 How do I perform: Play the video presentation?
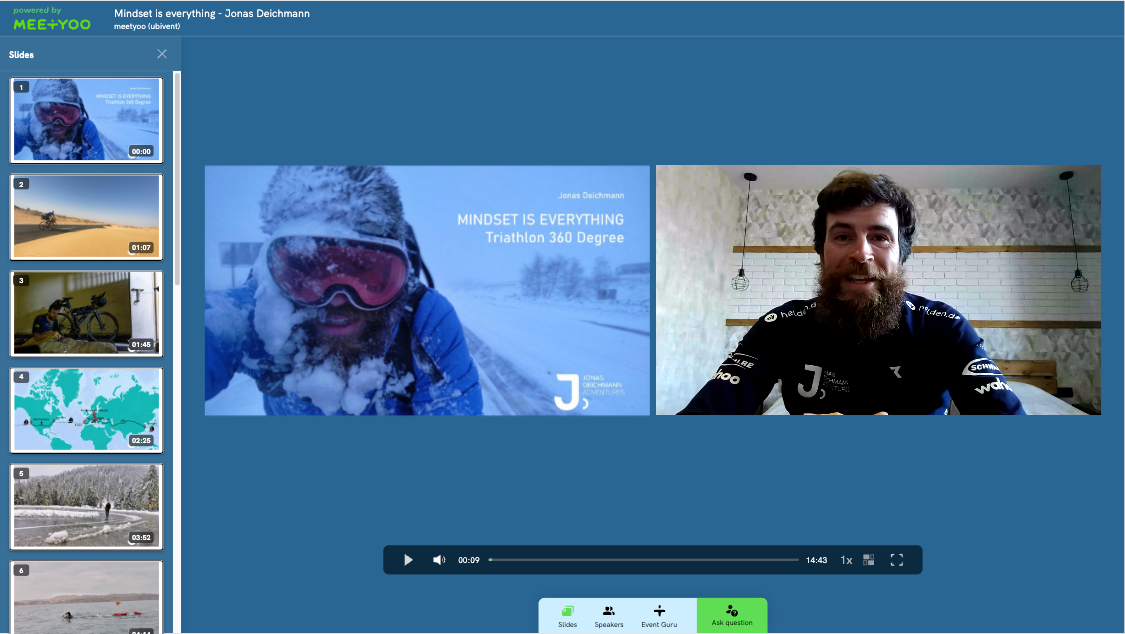[408, 560]
